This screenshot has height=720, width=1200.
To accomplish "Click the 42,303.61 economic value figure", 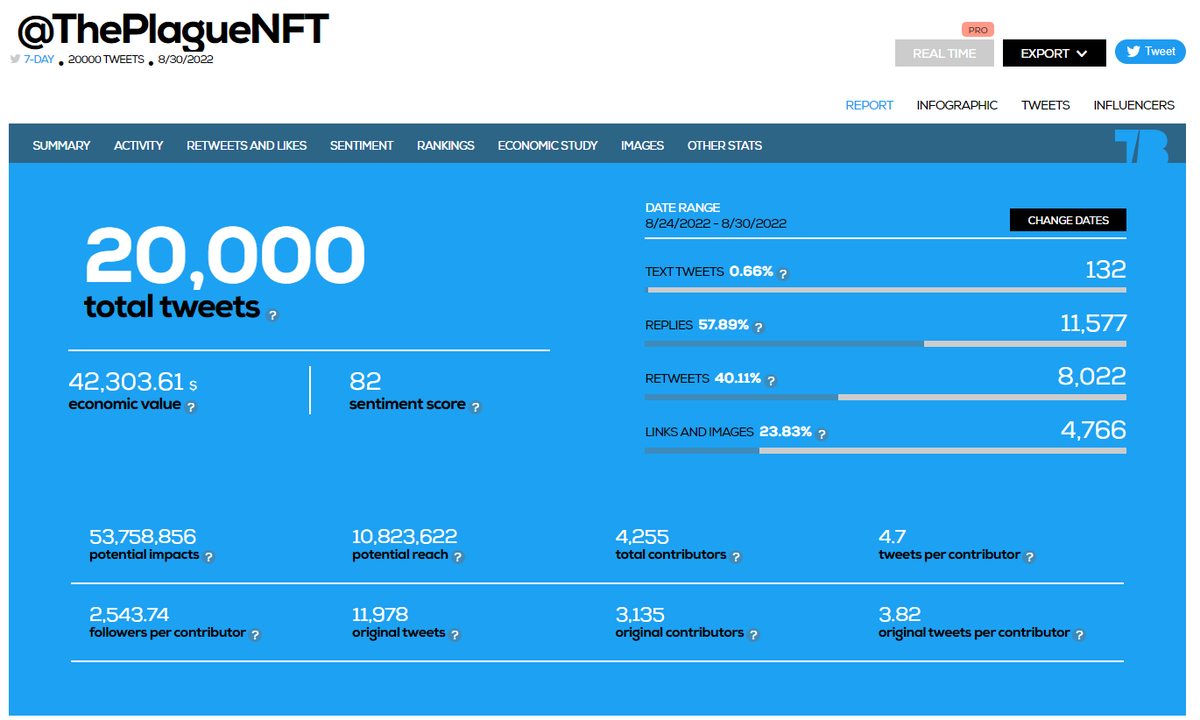I will 126,381.
